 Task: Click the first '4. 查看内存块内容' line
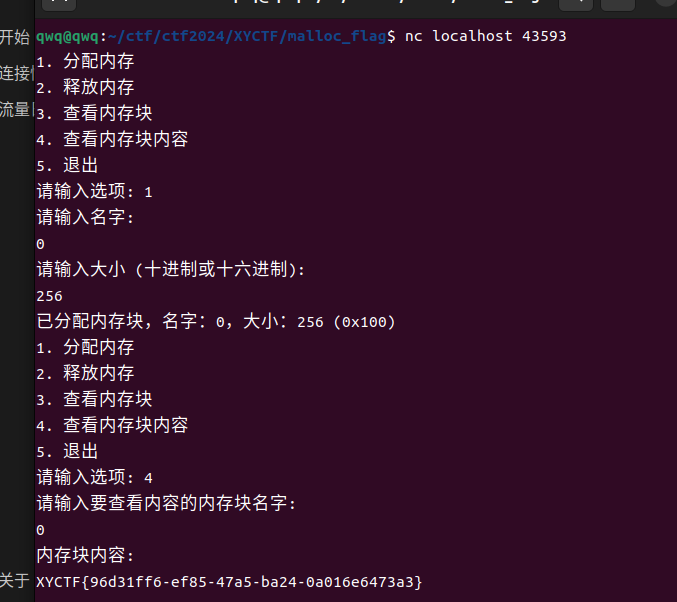pos(112,139)
